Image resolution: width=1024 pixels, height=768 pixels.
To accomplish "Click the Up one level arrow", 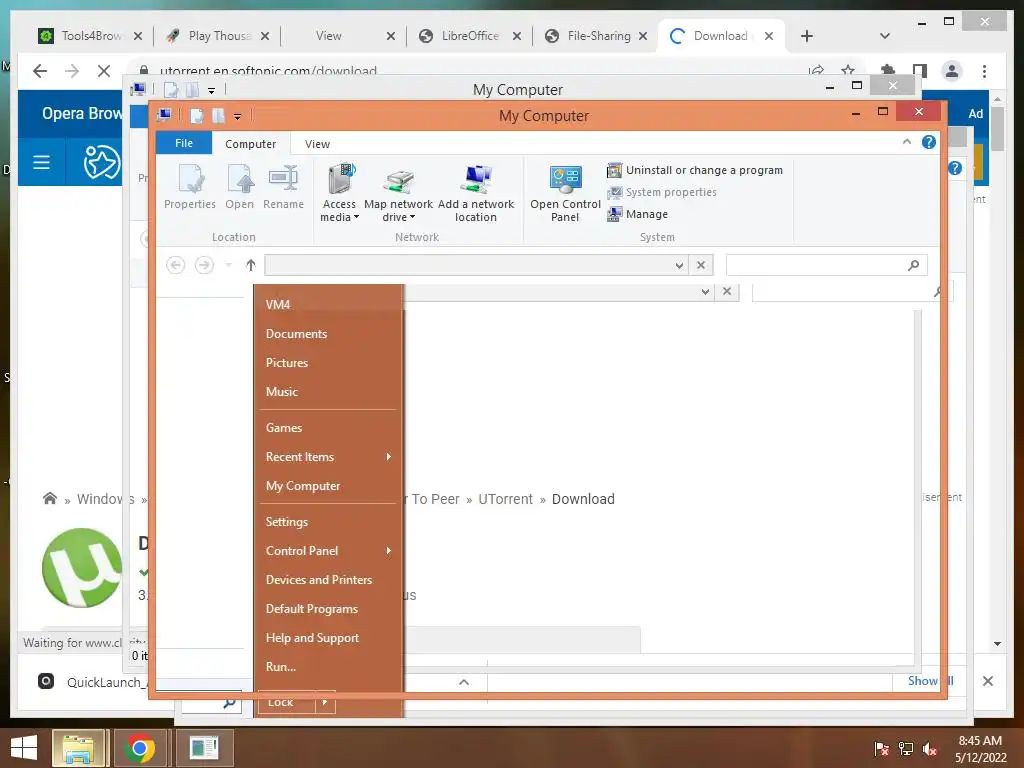I will 251,265.
